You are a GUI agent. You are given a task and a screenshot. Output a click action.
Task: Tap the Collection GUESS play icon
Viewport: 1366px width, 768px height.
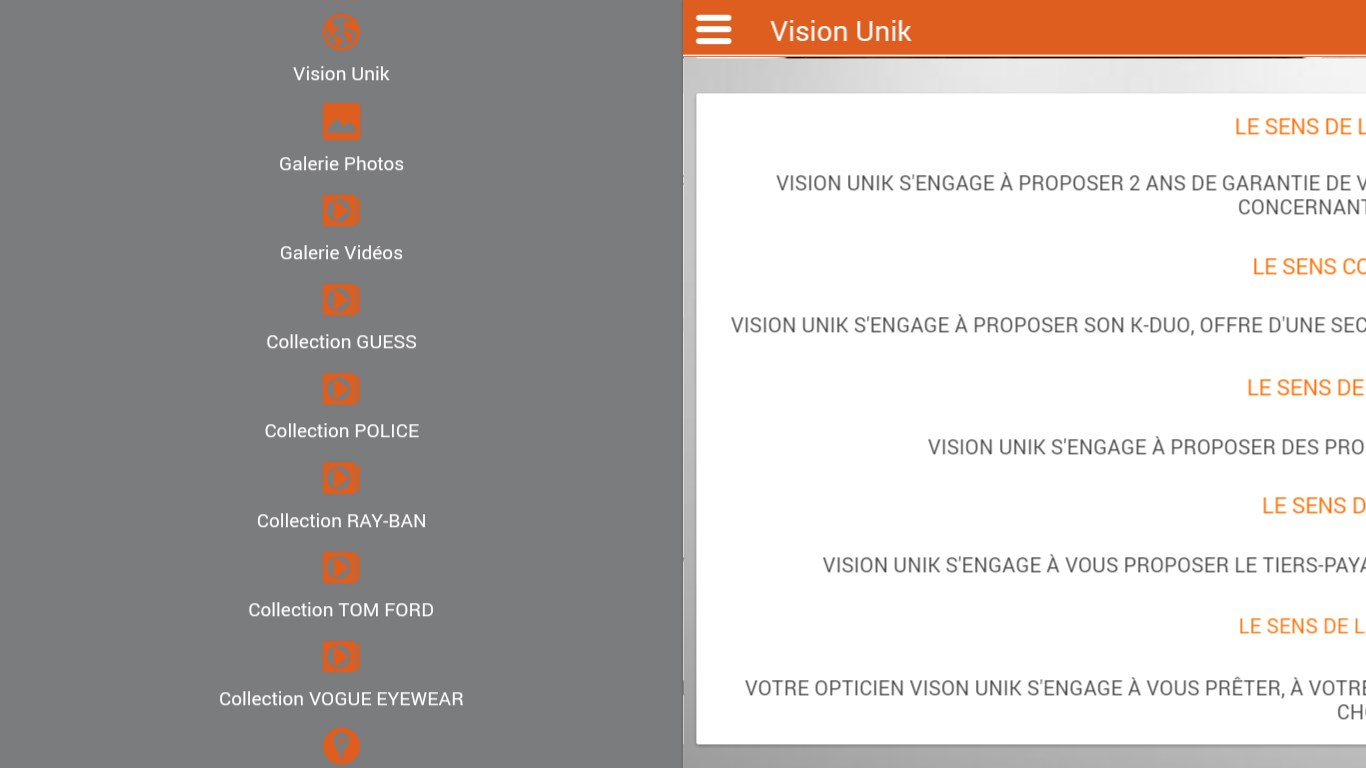[x=341, y=299]
